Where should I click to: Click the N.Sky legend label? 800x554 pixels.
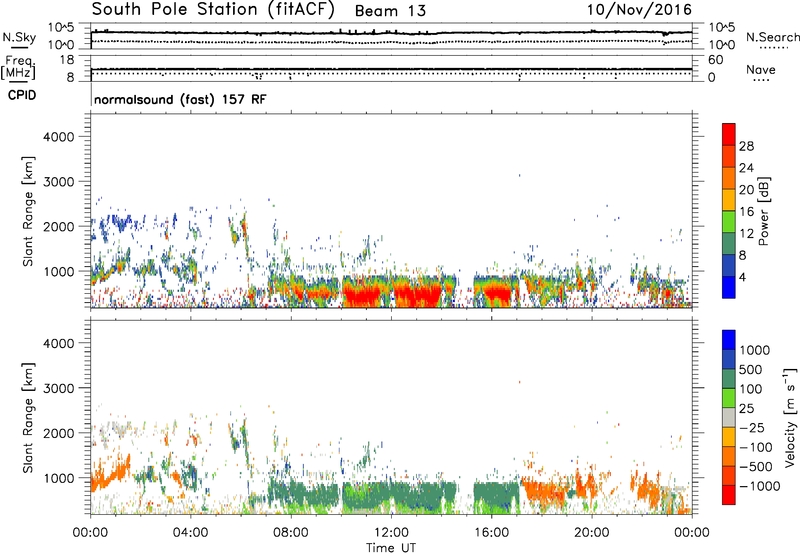coord(19,37)
